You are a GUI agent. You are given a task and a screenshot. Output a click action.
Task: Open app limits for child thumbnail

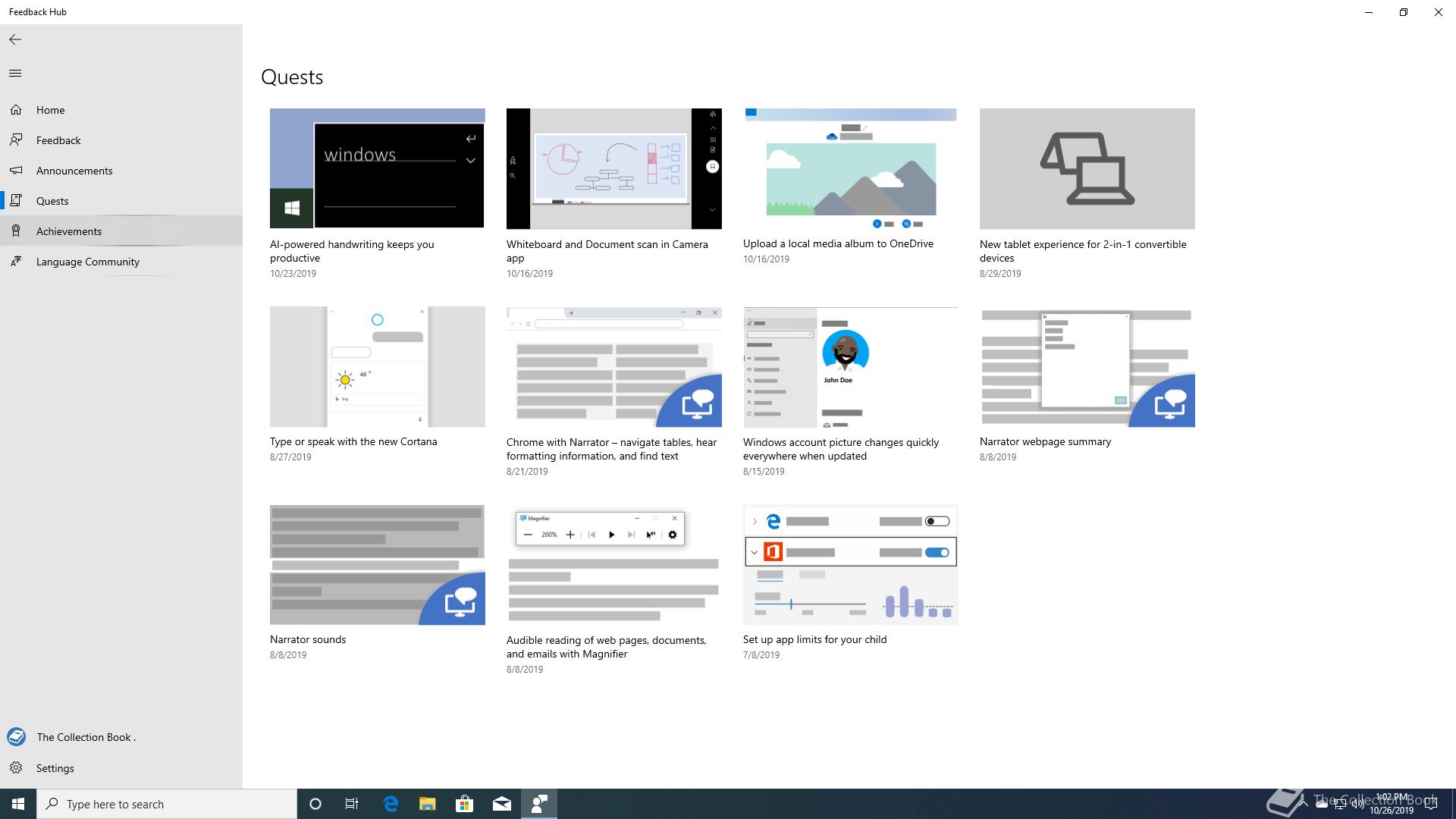pyautogui.click(x=850, y=565)
